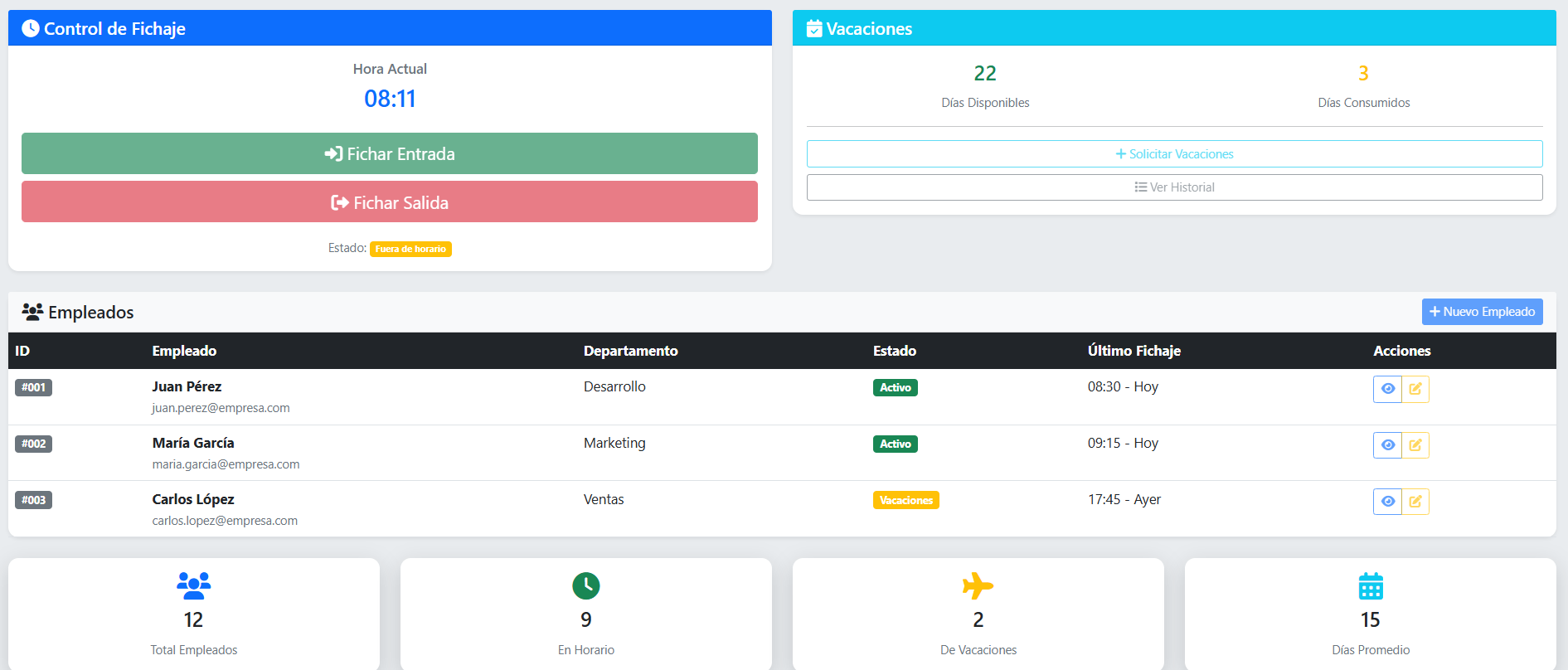Image resolution: width=1568 pixels, height=670 pixels.
Task: Edit María García record (pencil icon)
Action: pos(1415,445)
